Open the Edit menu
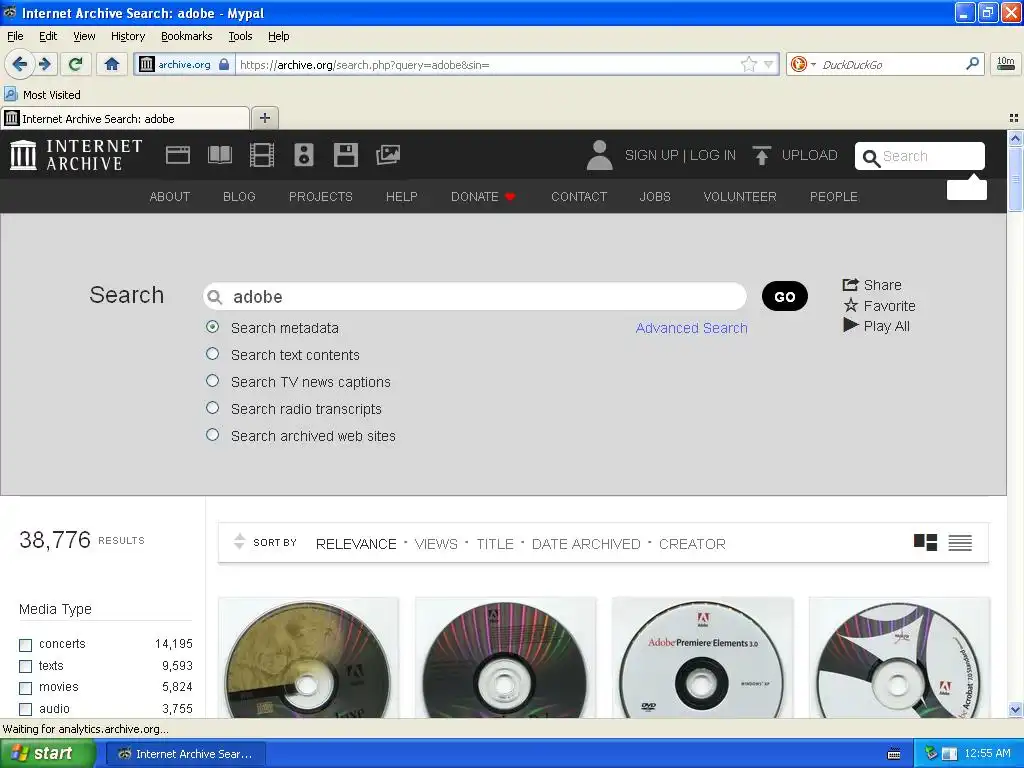The height and width of the screenshot is (768, 1024). point(48,36)
